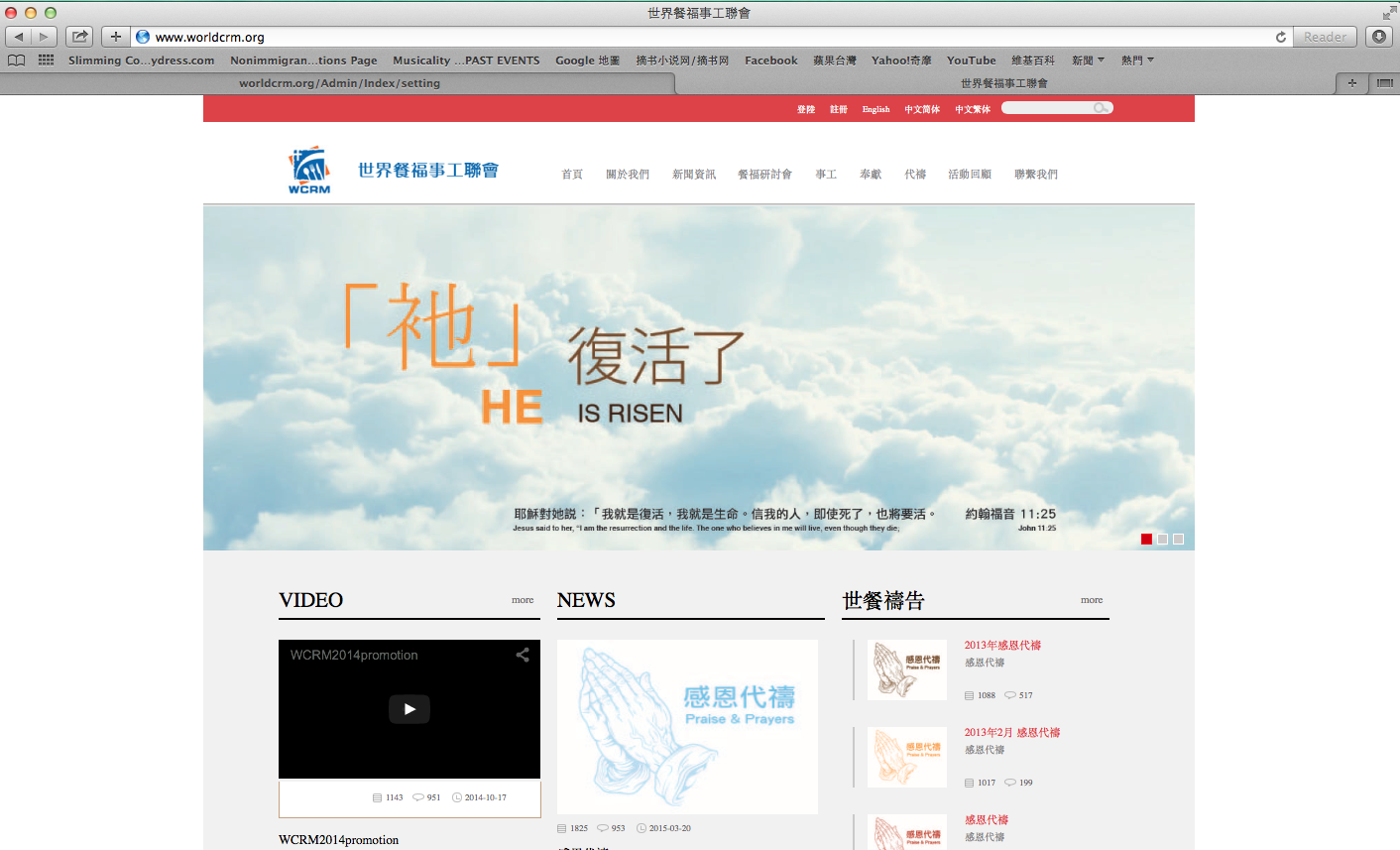Image resolution: width=1400 pixels, height=850 pixels.
Task: Click the search magnifier icon in the red bar
Action: click(x=1102, y=107)
